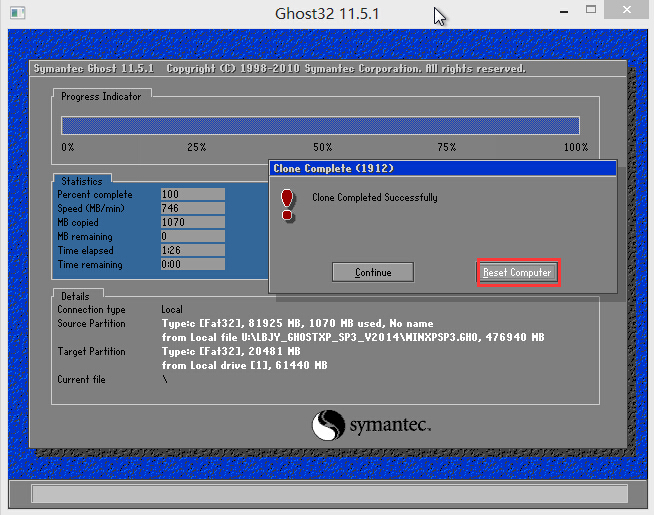Click the 100% progress scale label

575,147
